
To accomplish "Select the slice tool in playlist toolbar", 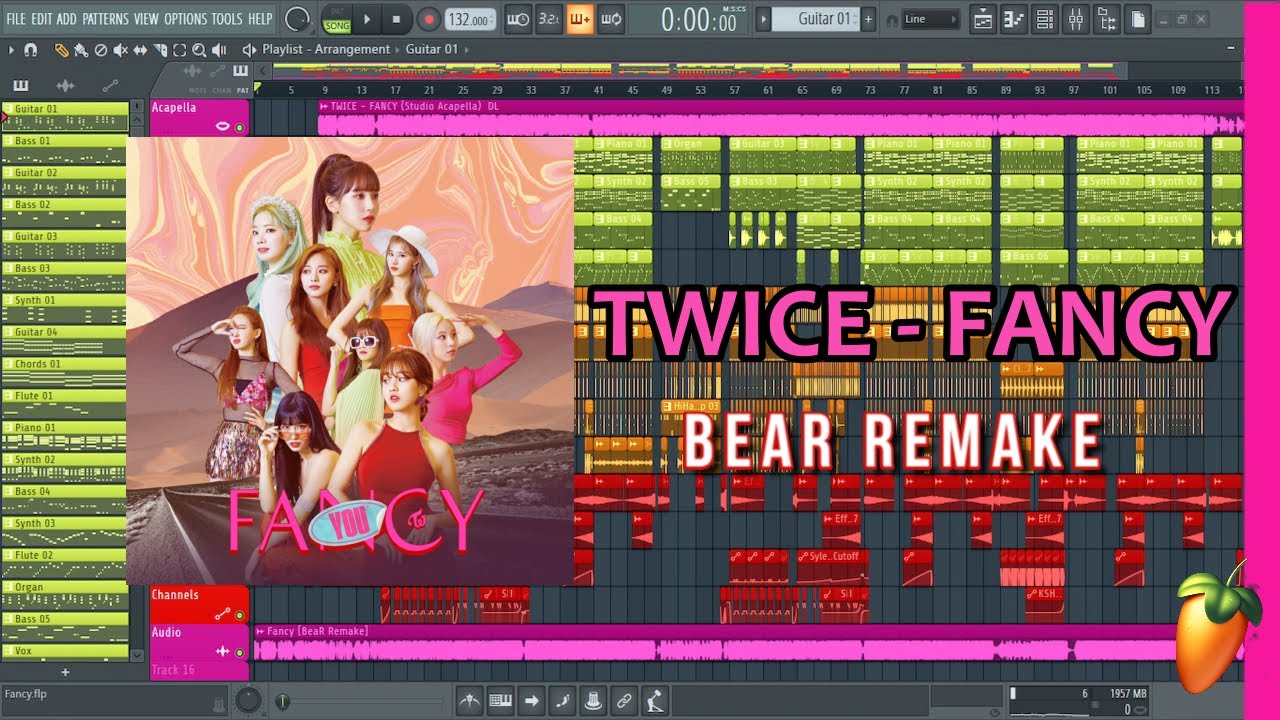I will click(x=160, y=49).
